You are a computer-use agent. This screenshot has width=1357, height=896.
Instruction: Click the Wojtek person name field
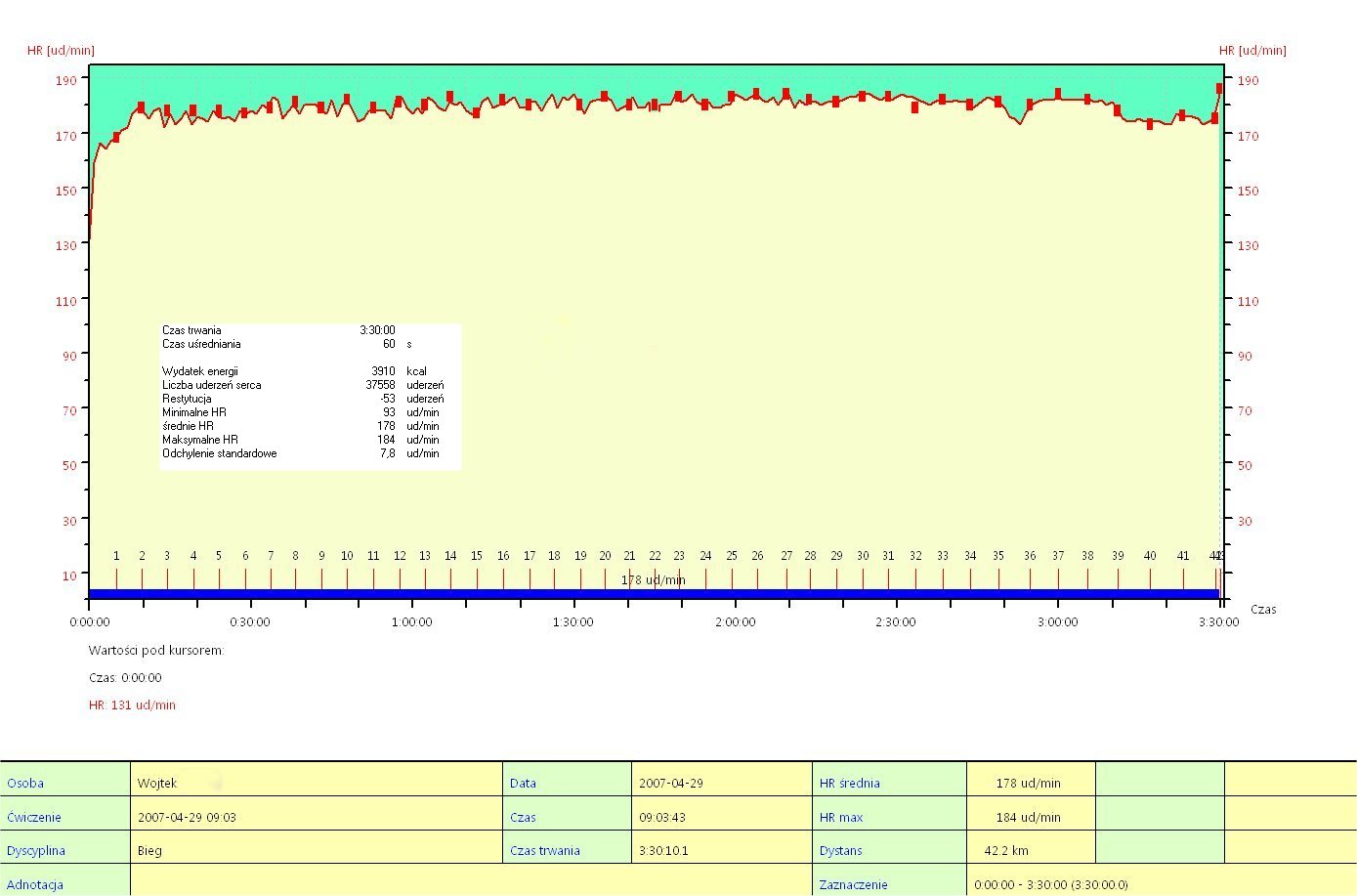point(315,783)
